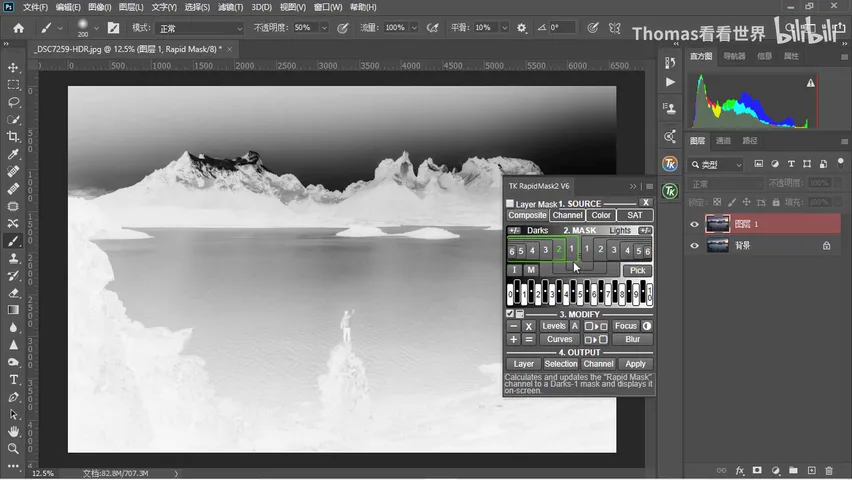Switch to the 通道 tab
852x480 pixels.
pyautogui.click(x=723, y=141)
